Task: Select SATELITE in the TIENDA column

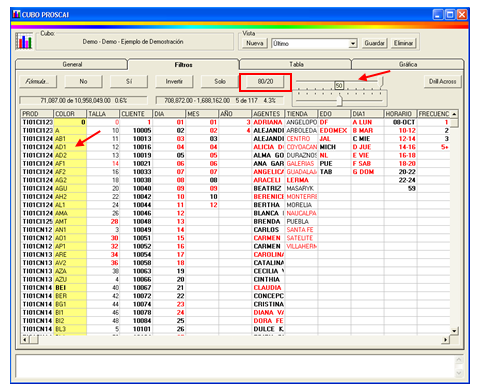Action: 301,238
